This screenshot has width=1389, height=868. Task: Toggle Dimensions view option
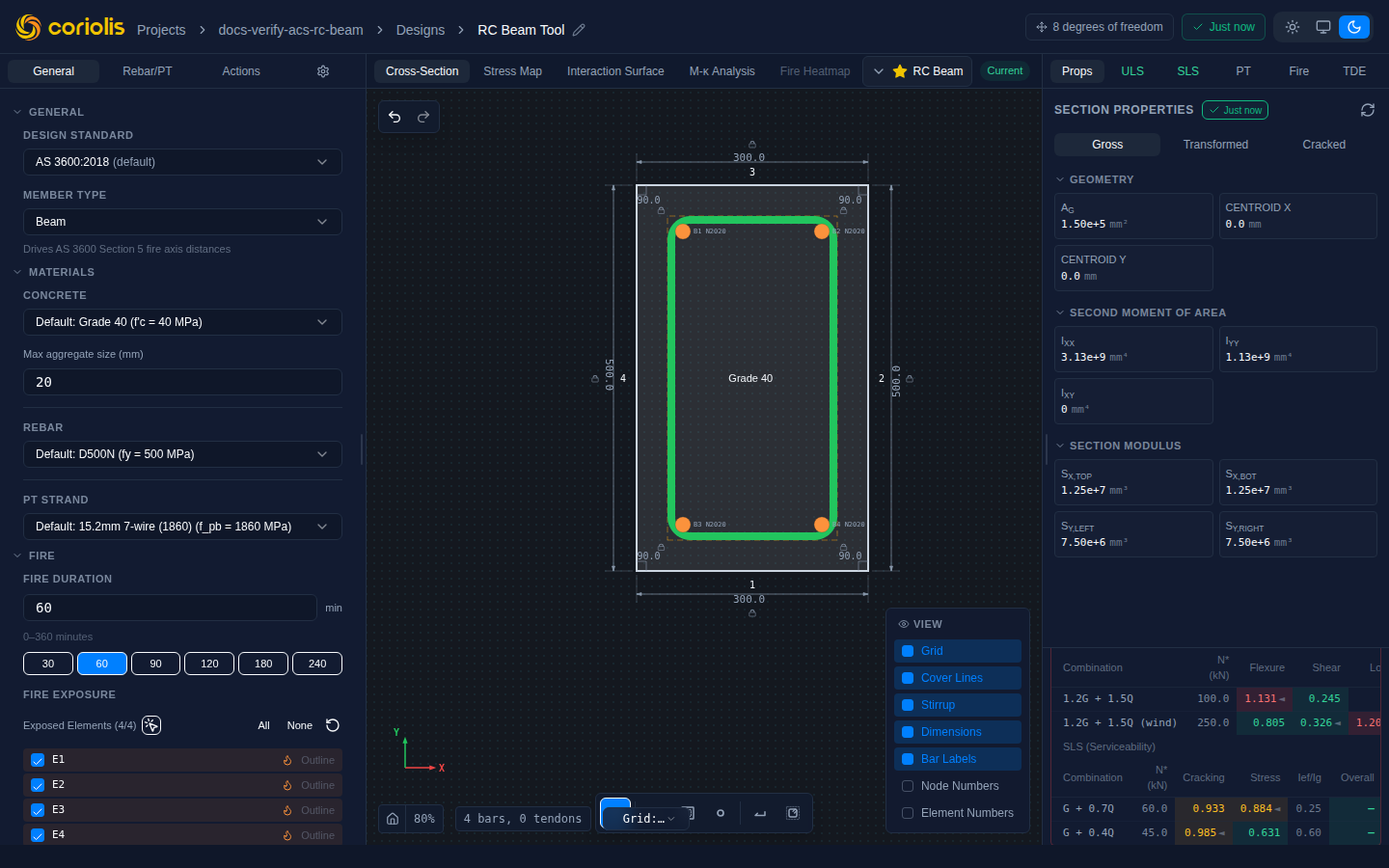pyautogui.click(x=958, y=732)
